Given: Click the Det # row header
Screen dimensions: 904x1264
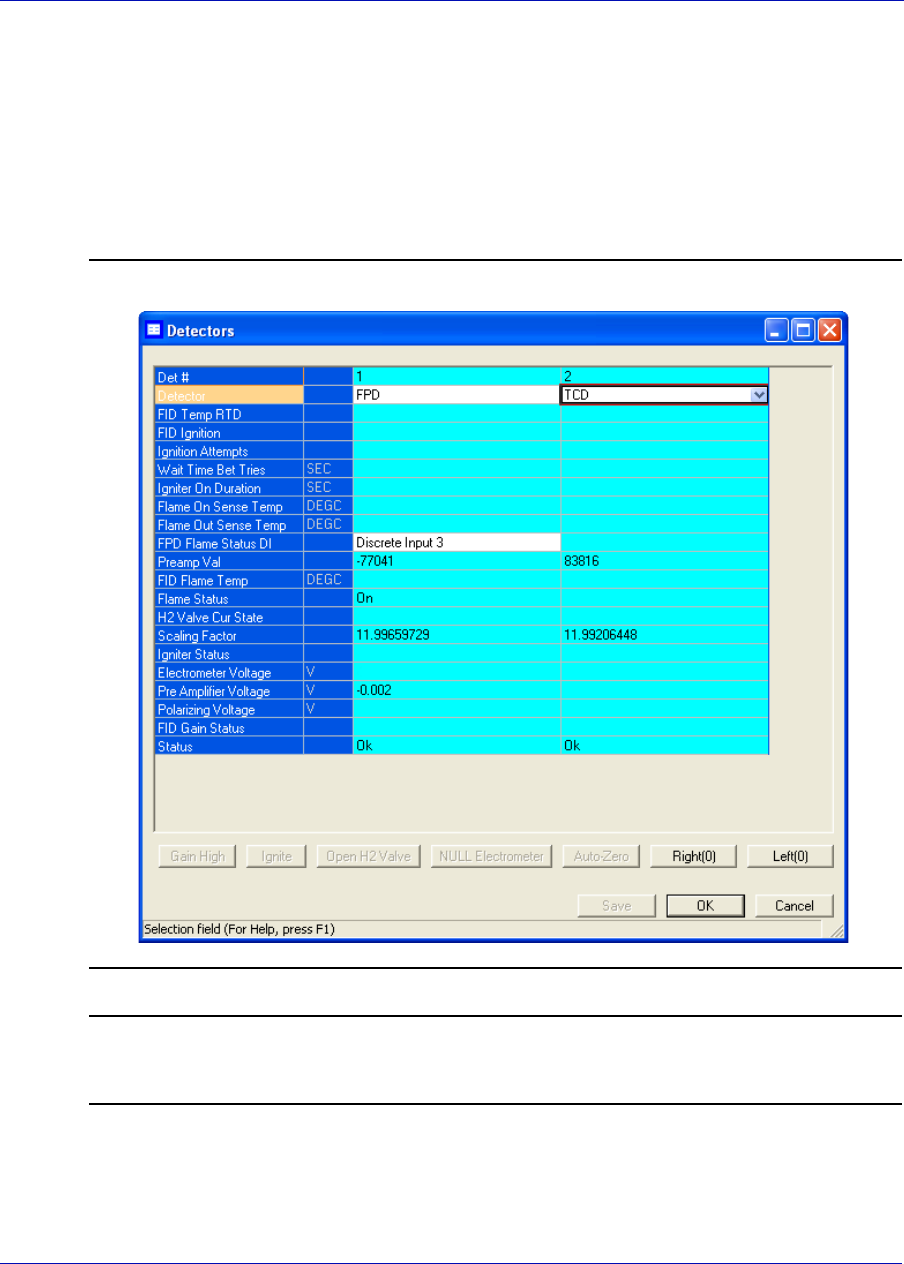Looking at the screenshot, I should click(228, 377).
